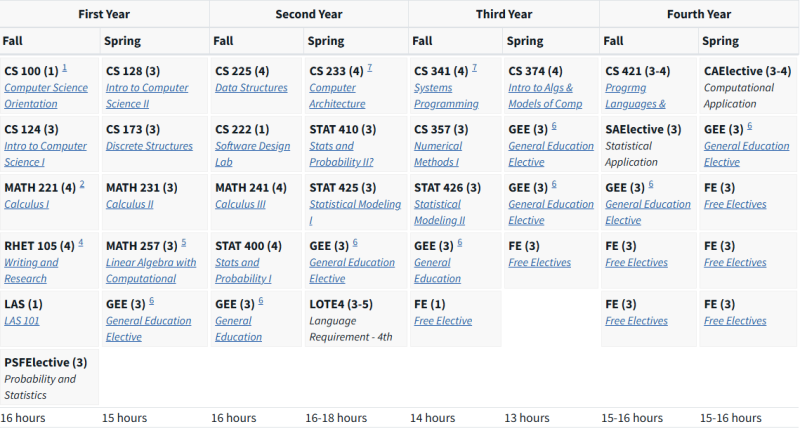
Task: Follow the Discrete Structures link
Action: click(149, 146)
